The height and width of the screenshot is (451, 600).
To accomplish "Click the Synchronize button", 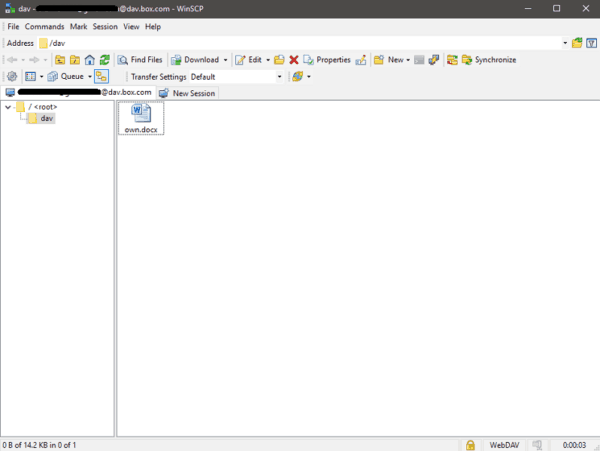I will point(488,60).
